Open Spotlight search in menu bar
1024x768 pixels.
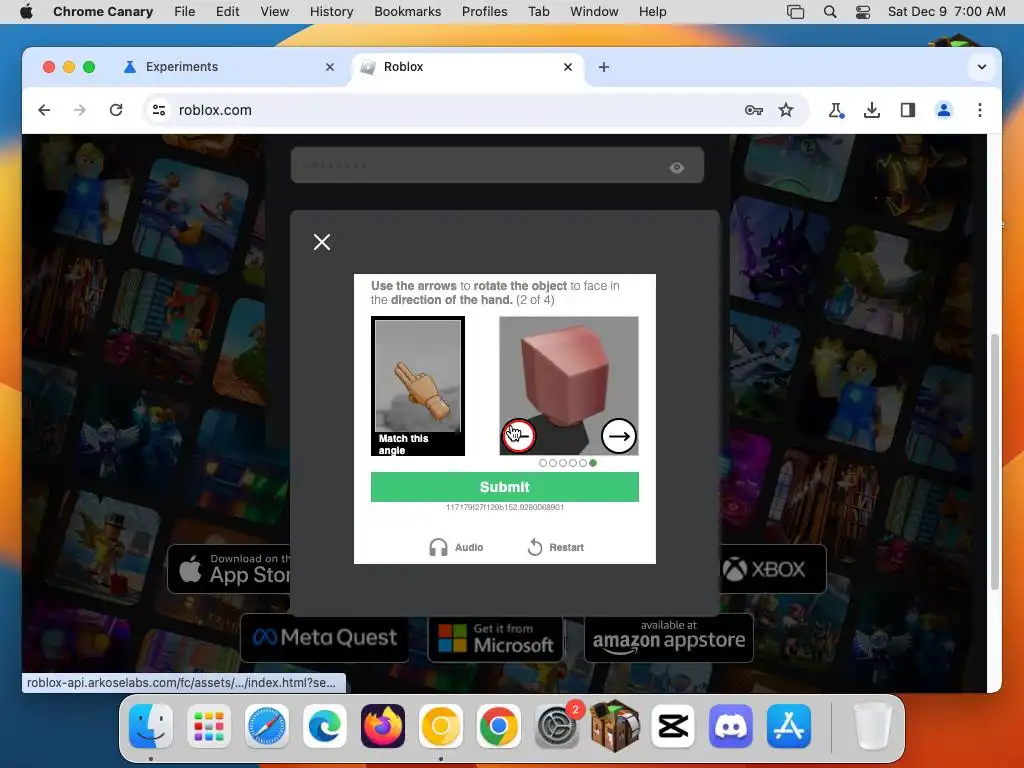pos(830,11)
